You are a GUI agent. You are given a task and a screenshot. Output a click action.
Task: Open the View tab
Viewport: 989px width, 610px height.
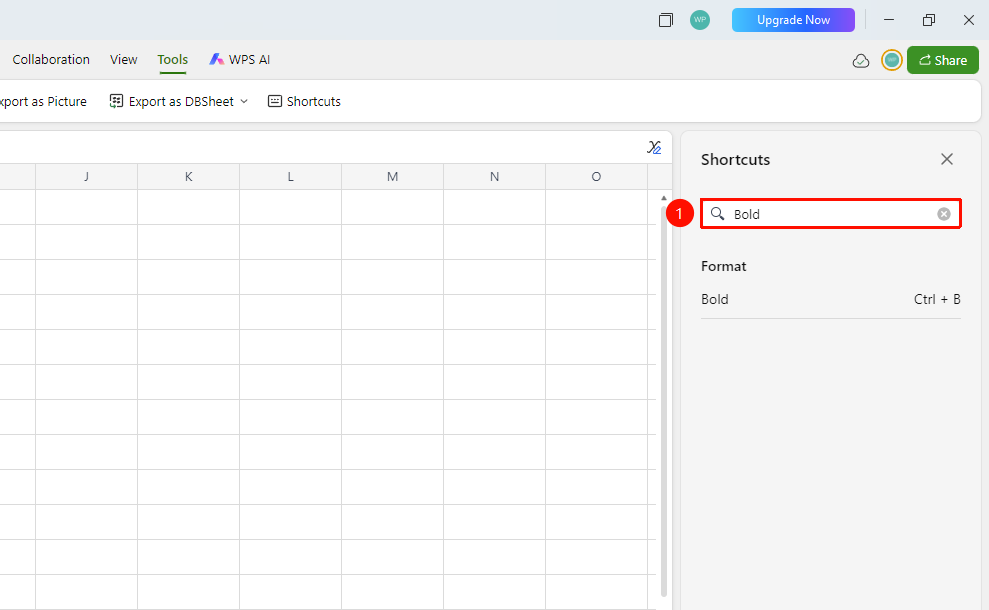click(124, 59)
